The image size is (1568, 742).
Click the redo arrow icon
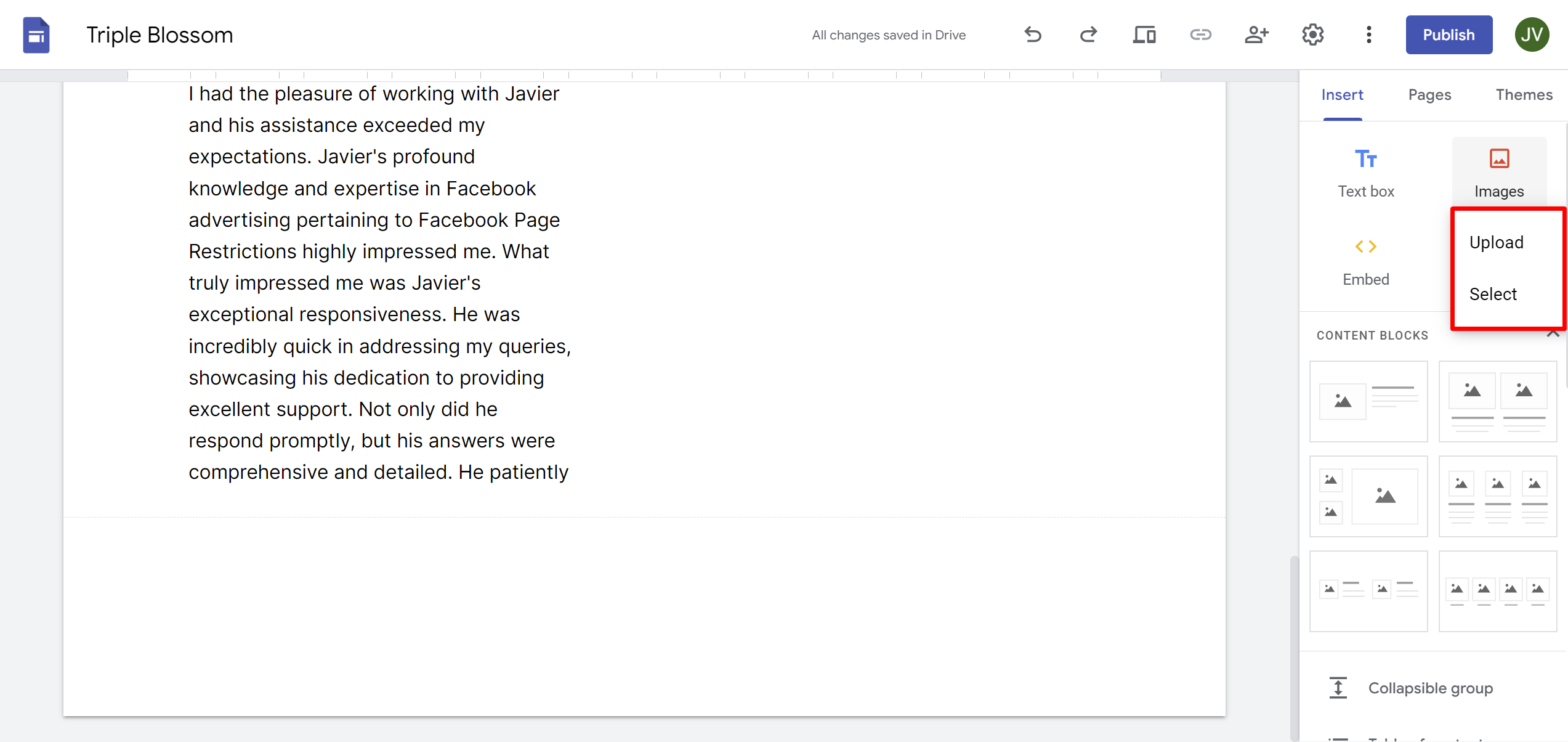[1088, 35]
